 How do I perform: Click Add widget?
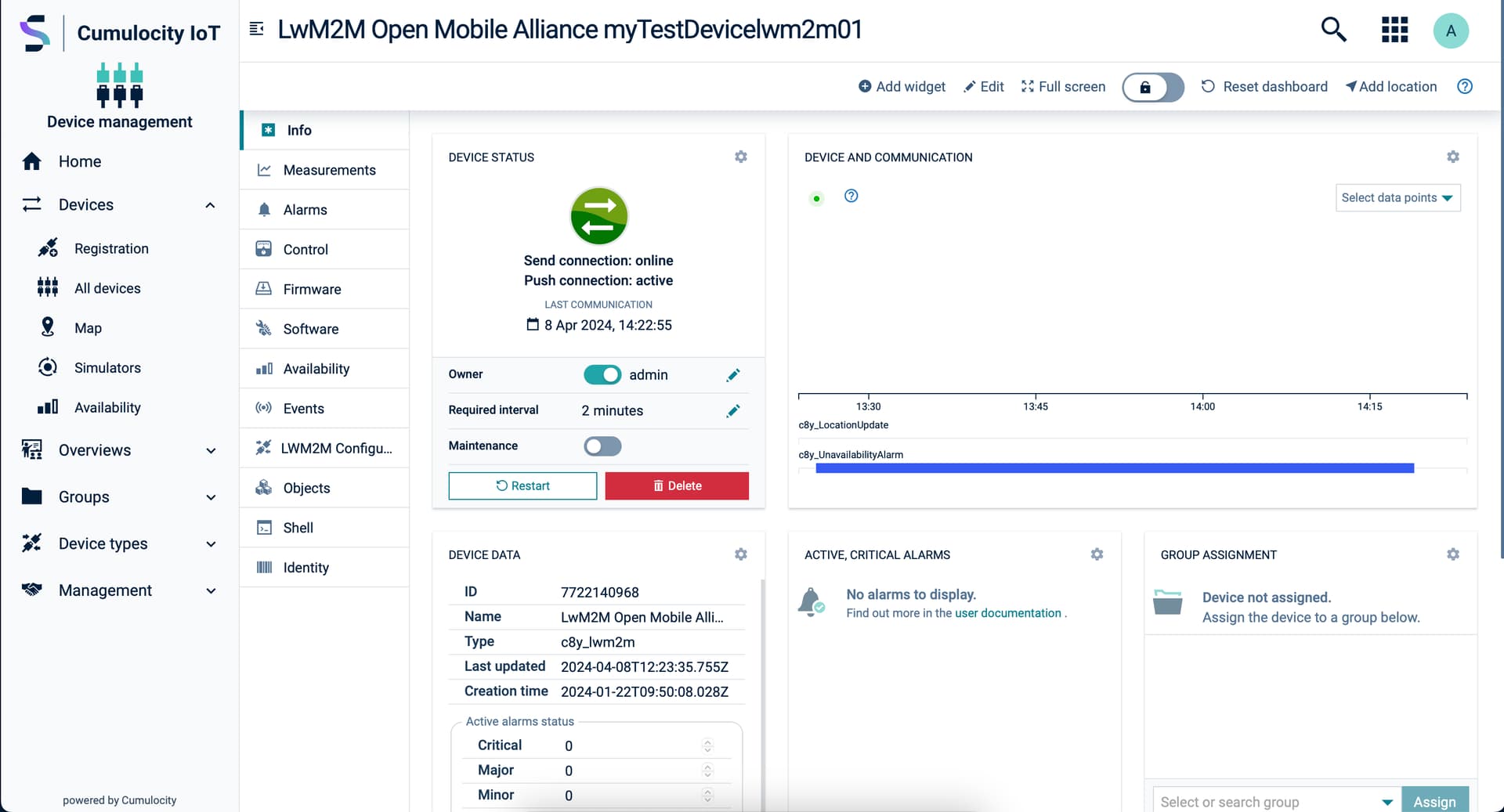coord(902,87)
